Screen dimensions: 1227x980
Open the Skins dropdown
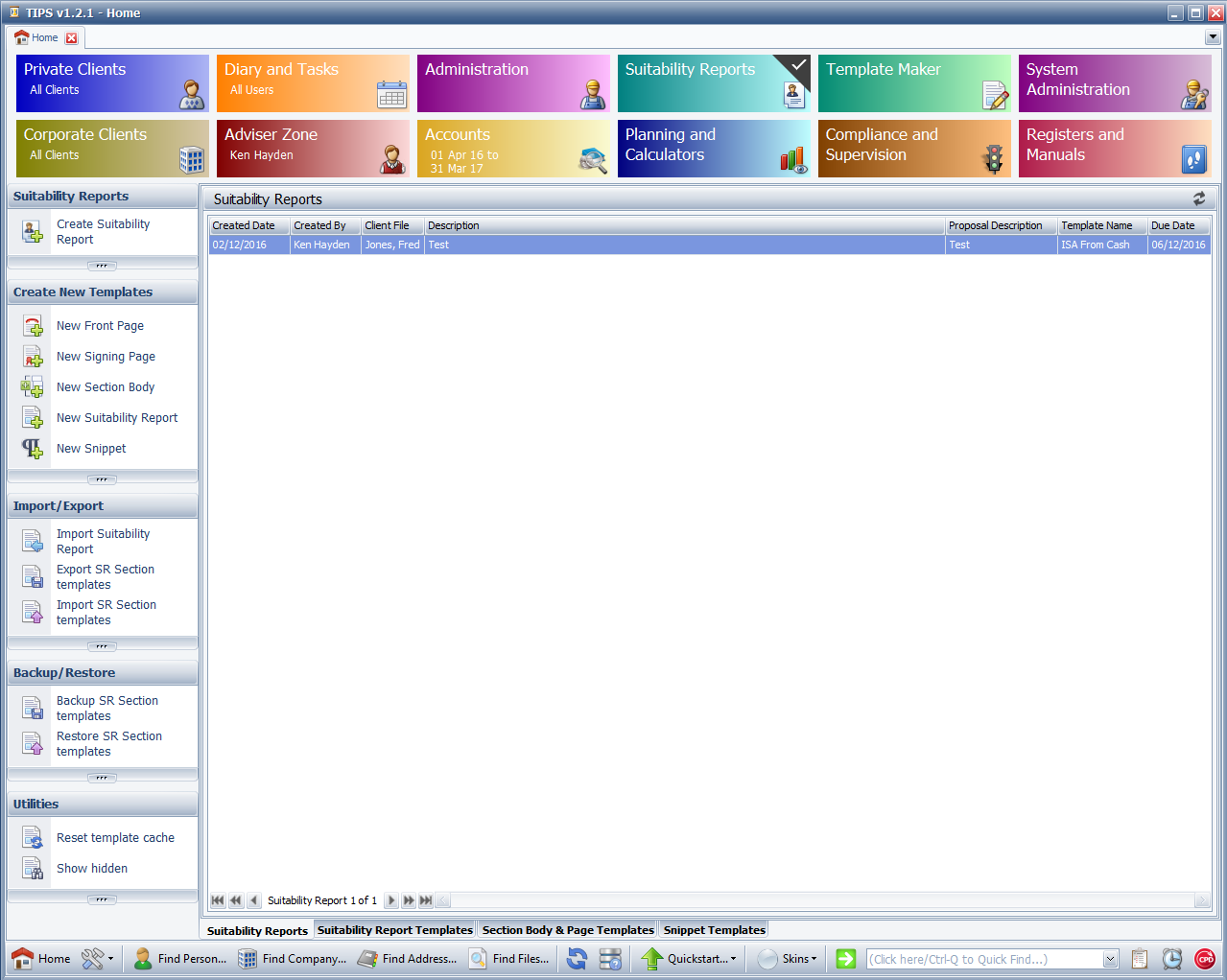(788, 959)
